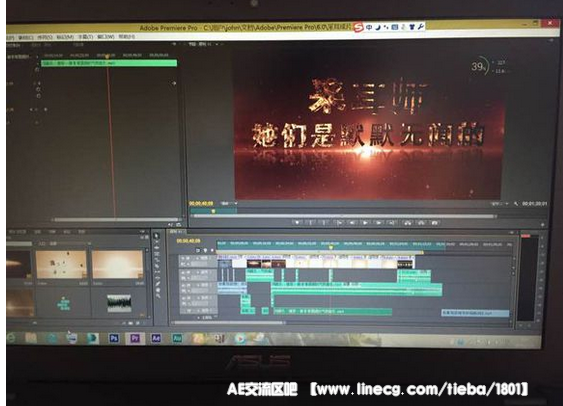Click the timeline horizontal scrollbar
Image resolution: width=563 pixels, height=406 pixels.
[228, 323]
